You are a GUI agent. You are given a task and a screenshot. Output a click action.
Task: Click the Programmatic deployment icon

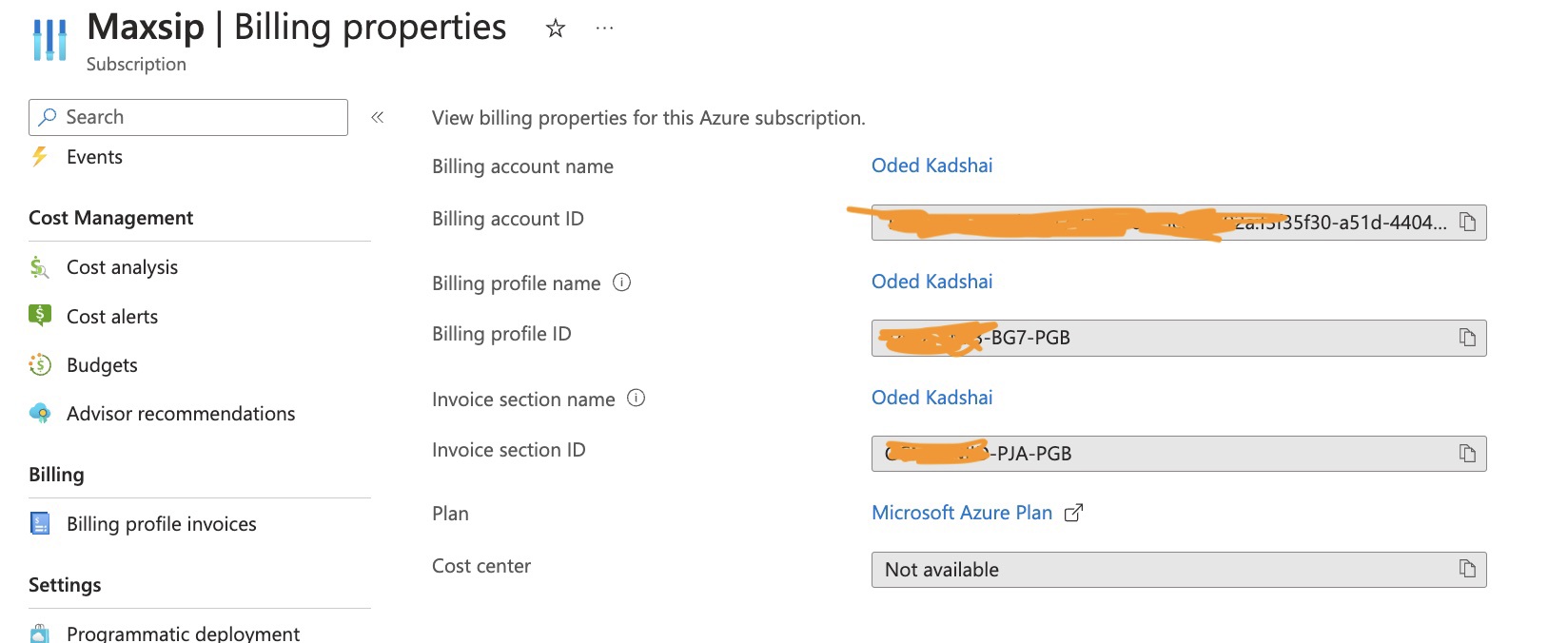click(40, 633)
